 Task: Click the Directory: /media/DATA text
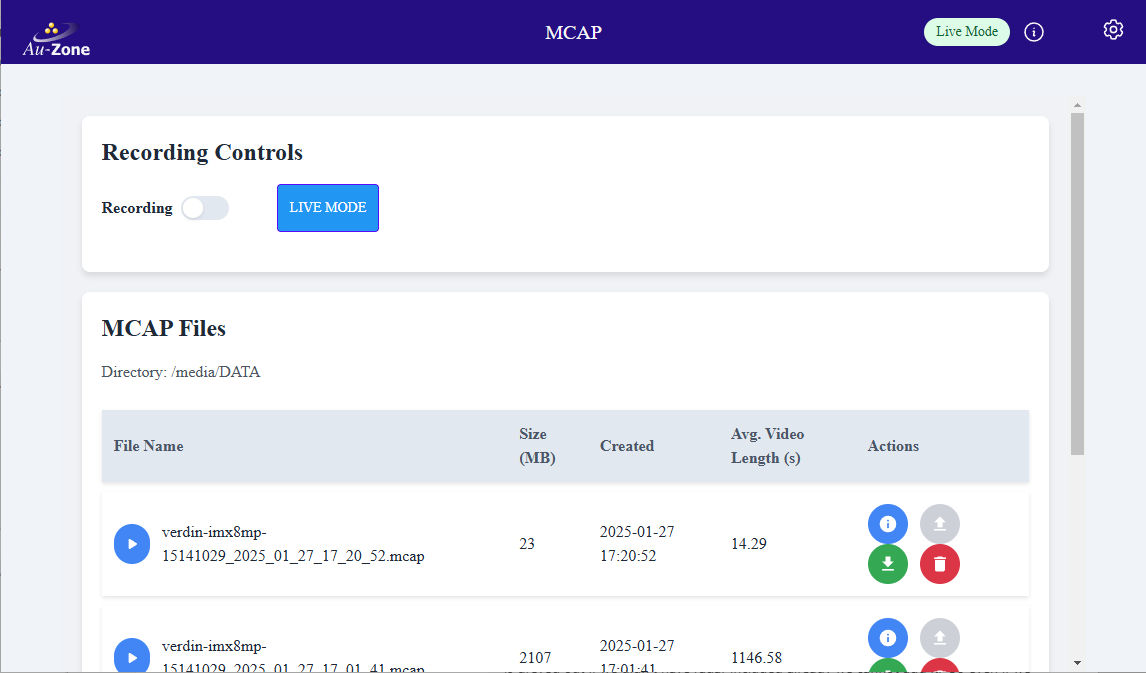181,372
